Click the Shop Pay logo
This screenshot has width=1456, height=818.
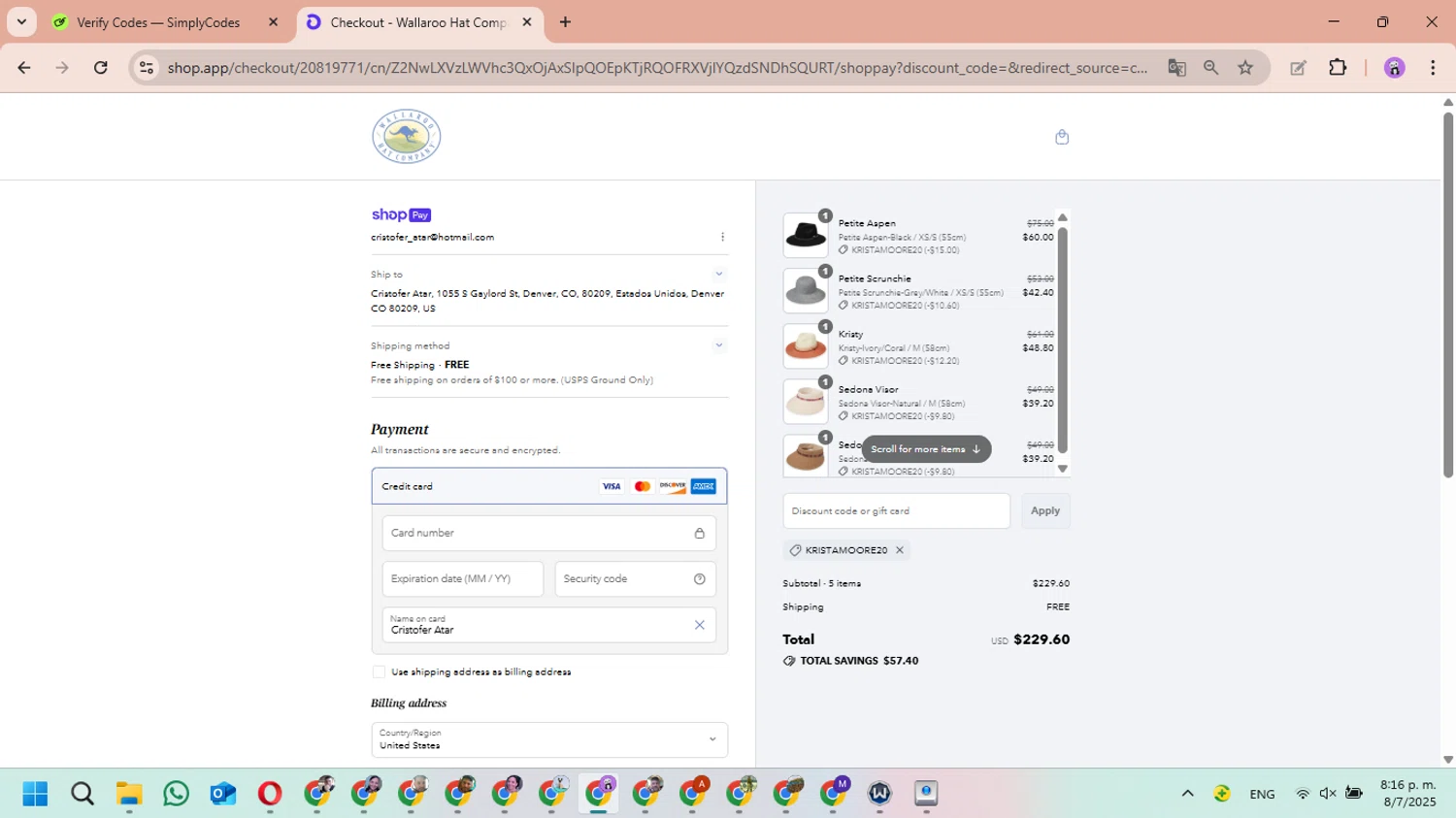coord(401,214)
